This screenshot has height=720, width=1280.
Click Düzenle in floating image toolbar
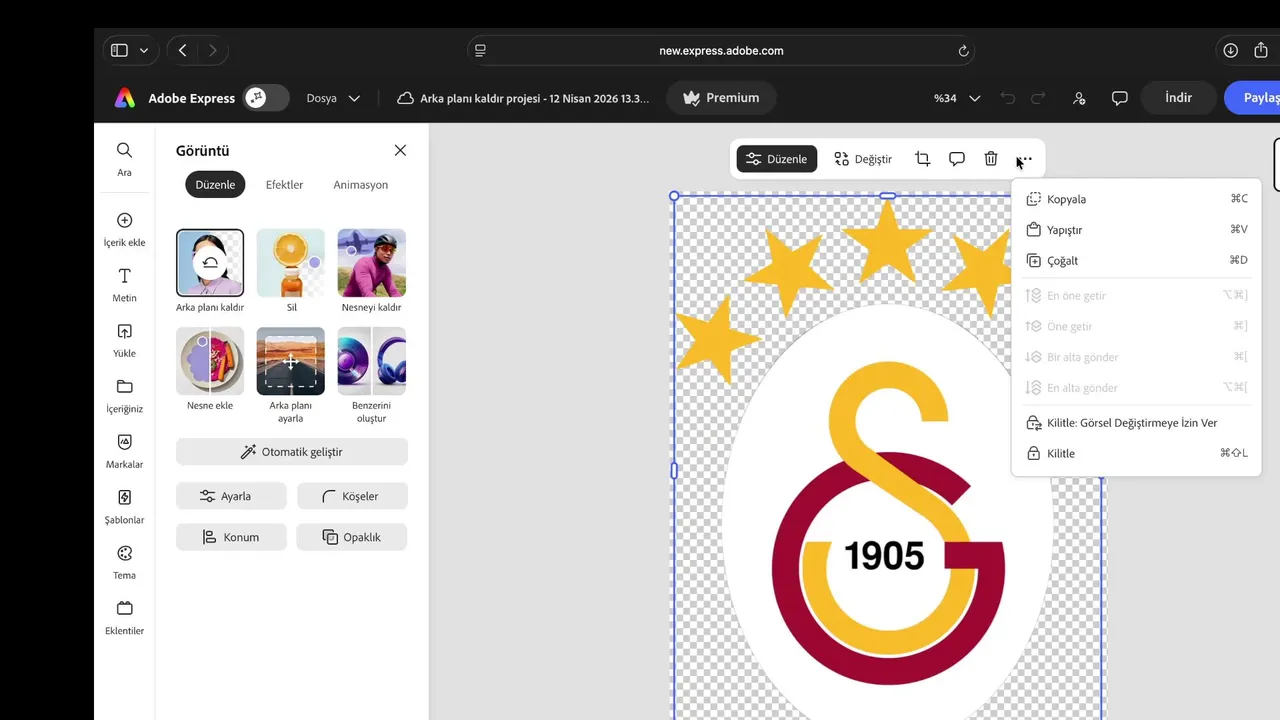[777, 159]
